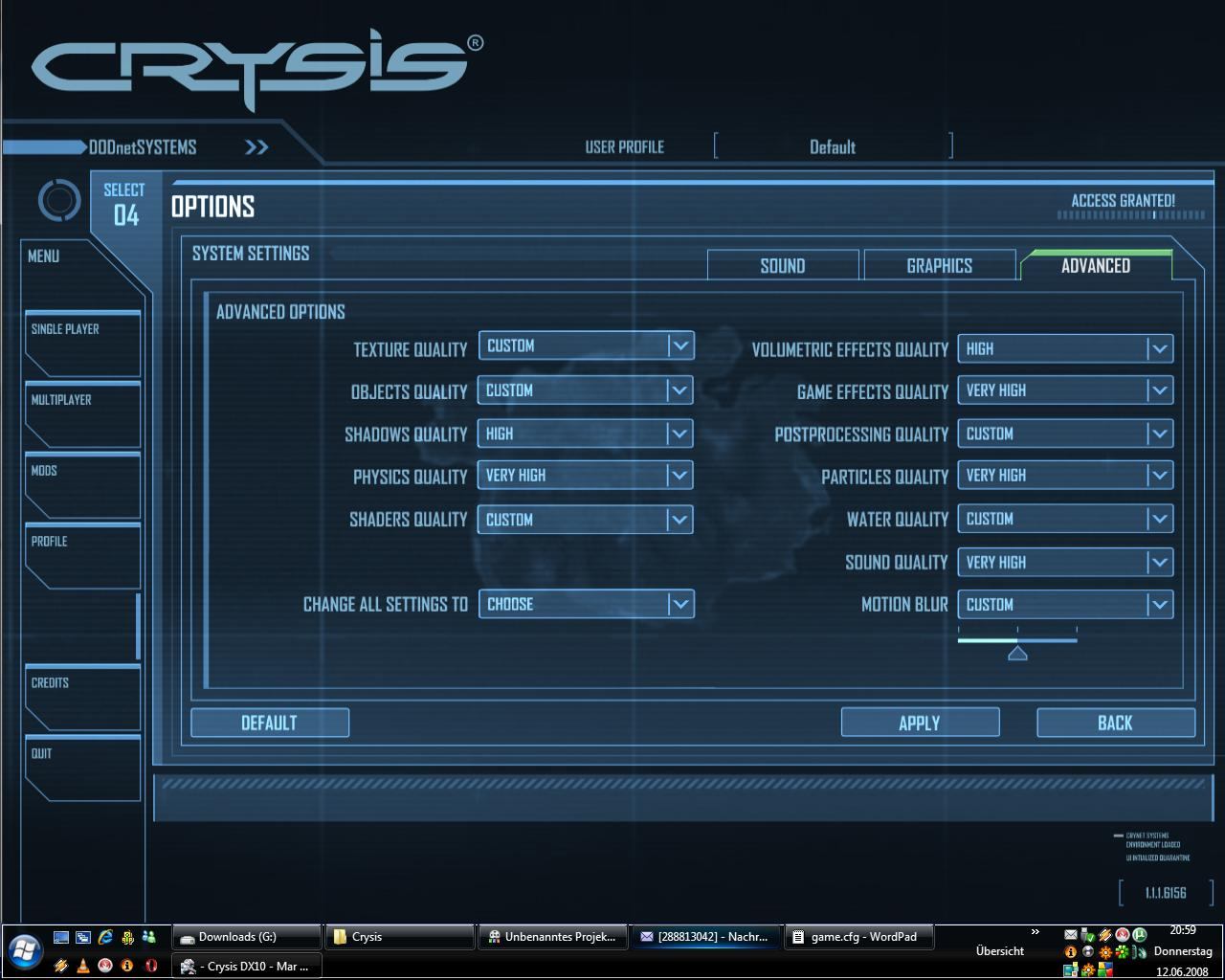Open the Multiplayer menu
The height and width of the screenshot is (980, 1225).
click(x=82, y=413)
